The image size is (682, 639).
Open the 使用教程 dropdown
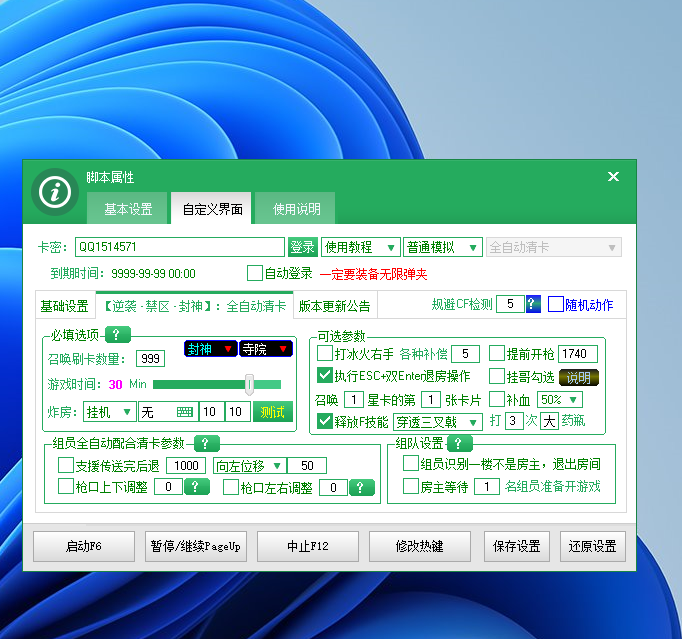point(360,247)
